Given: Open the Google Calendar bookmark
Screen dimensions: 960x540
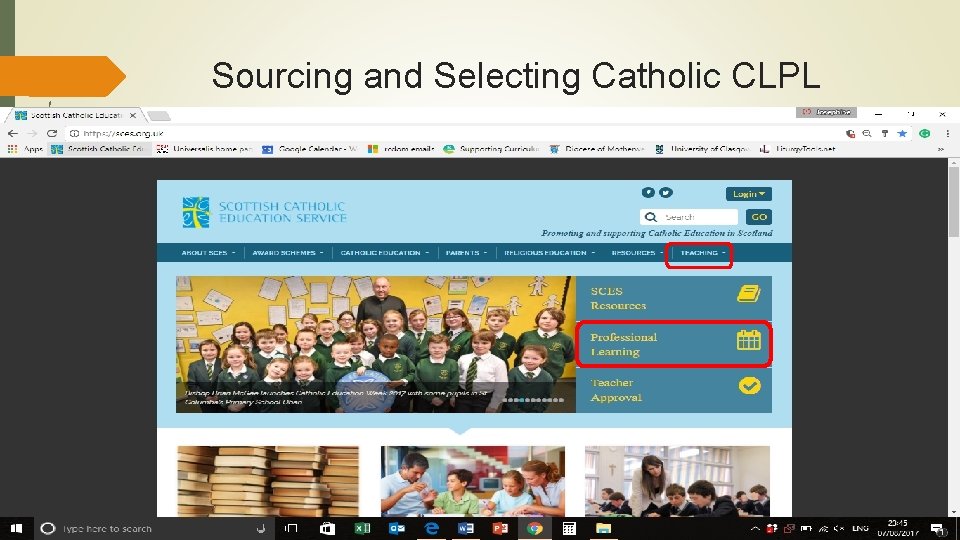Looking at the screenshot, I should 310,149.
